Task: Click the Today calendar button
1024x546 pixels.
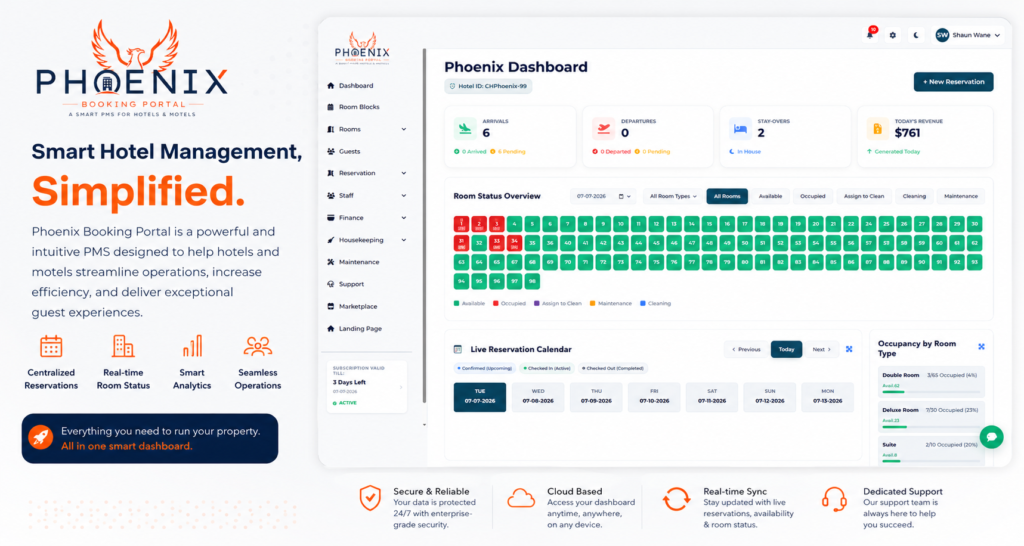Action: (x=786, y=349)
